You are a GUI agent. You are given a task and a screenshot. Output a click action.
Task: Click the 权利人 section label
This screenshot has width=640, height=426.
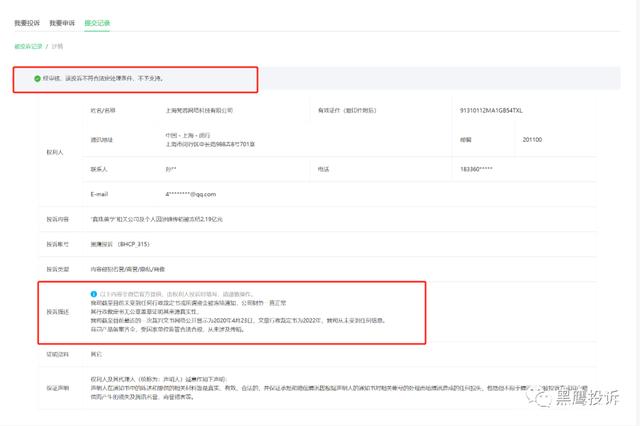pos(55,152)
